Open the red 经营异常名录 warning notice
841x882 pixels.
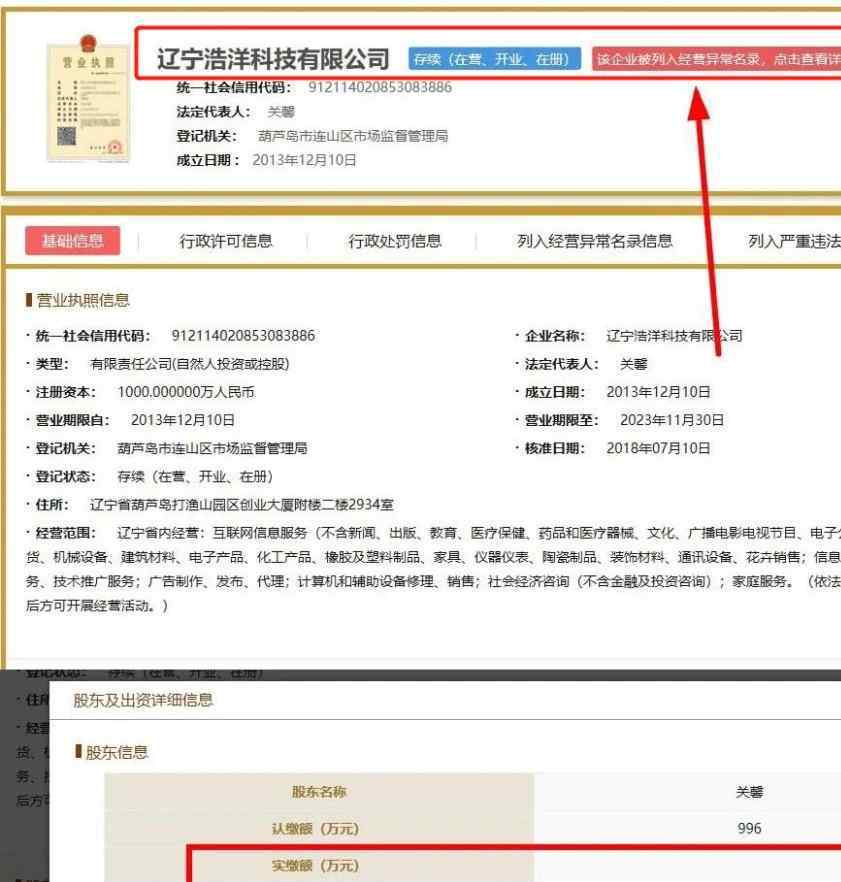click(715, 59)
